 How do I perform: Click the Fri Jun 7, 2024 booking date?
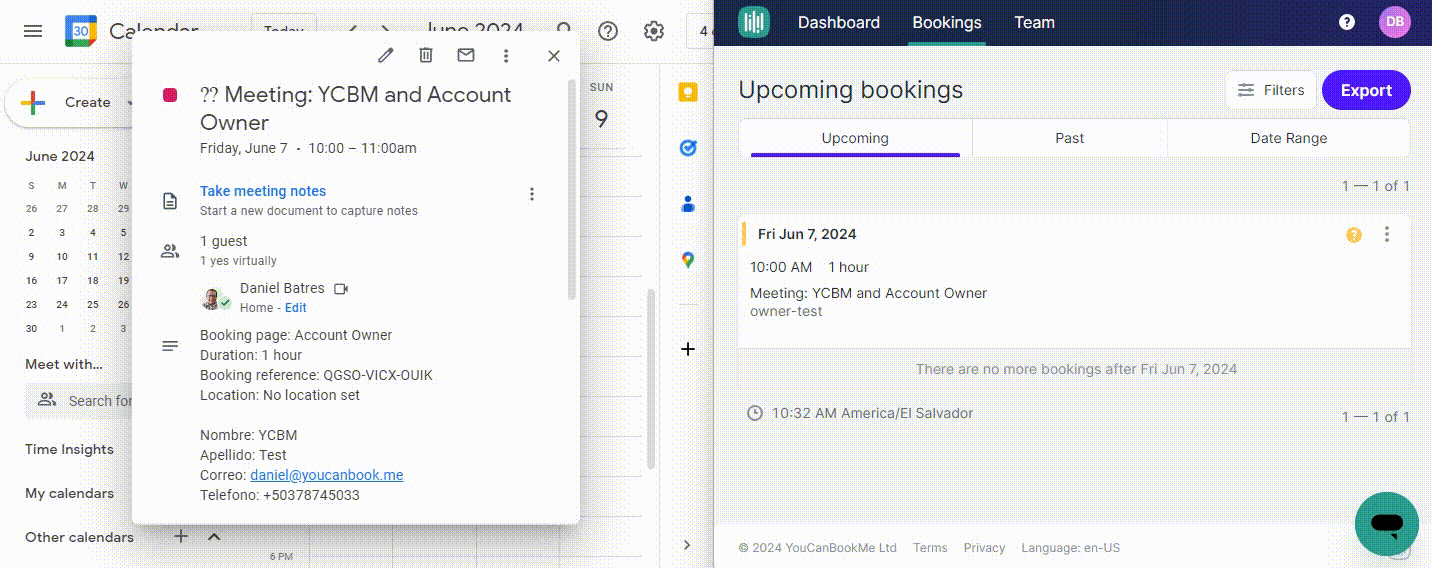point(807,234)
